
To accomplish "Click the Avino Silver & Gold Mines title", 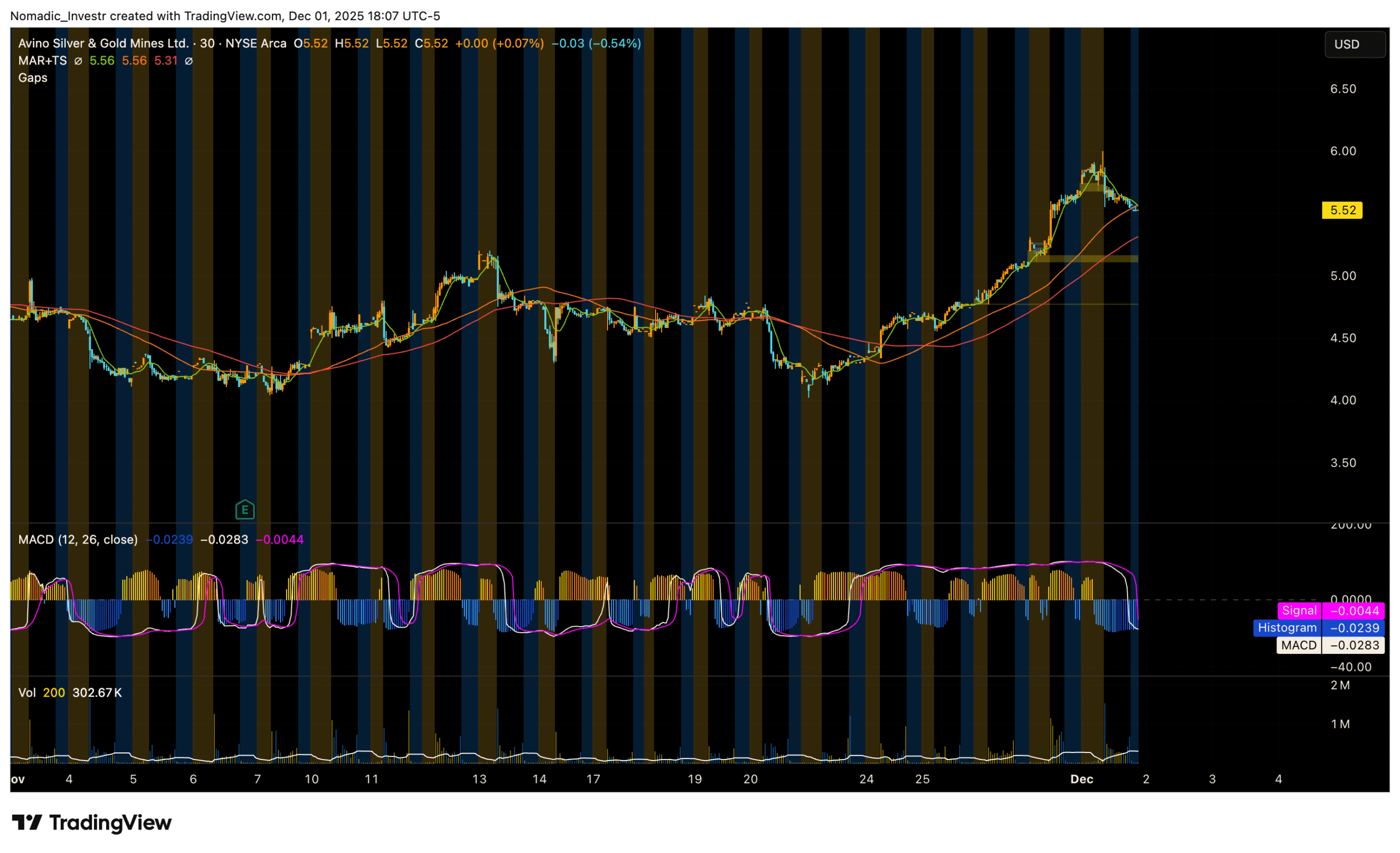I will 103,44.
